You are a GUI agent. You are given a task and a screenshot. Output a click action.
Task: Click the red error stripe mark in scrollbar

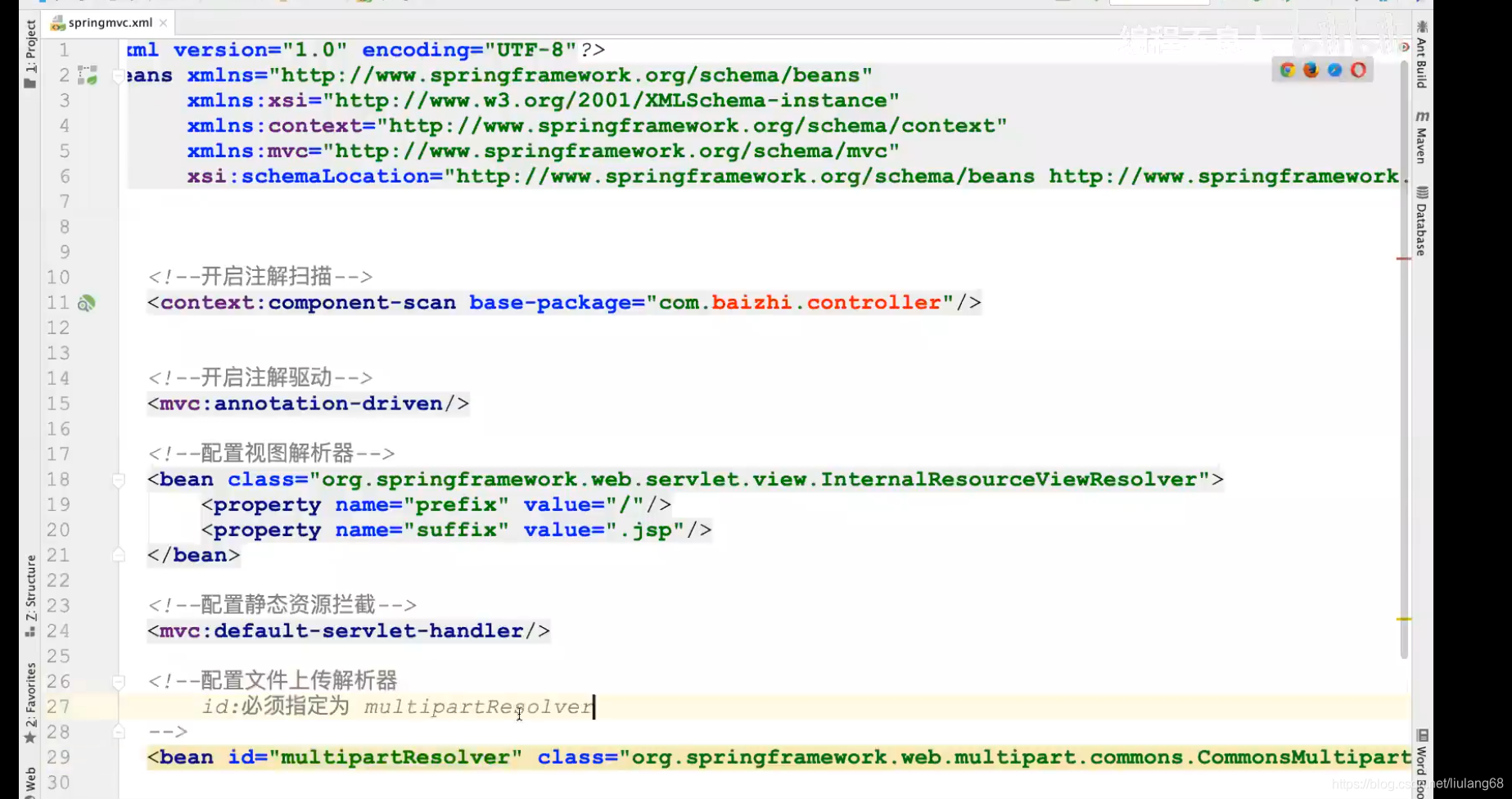(x=1404, y=259)
